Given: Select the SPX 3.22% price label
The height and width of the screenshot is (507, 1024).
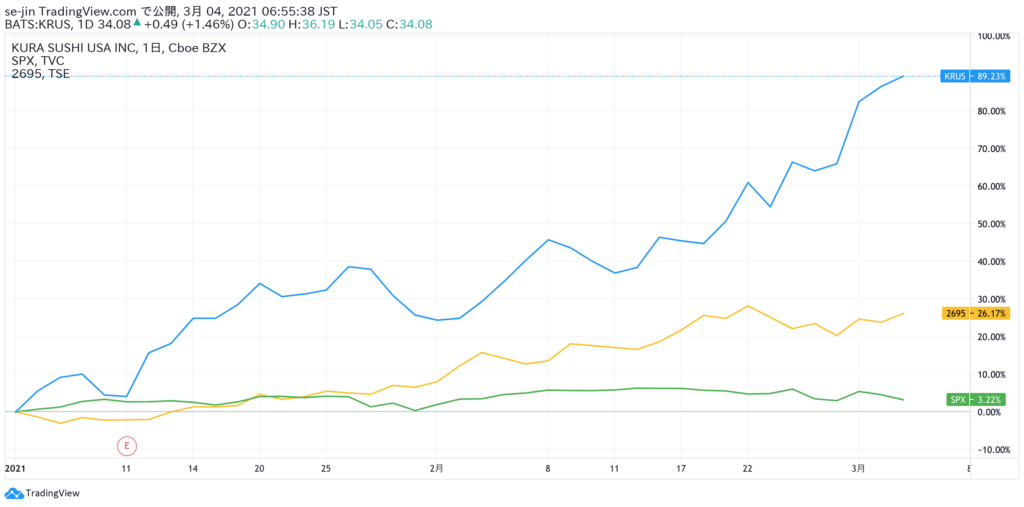Looking at the screenshot, I should click(x=976, y=399).
